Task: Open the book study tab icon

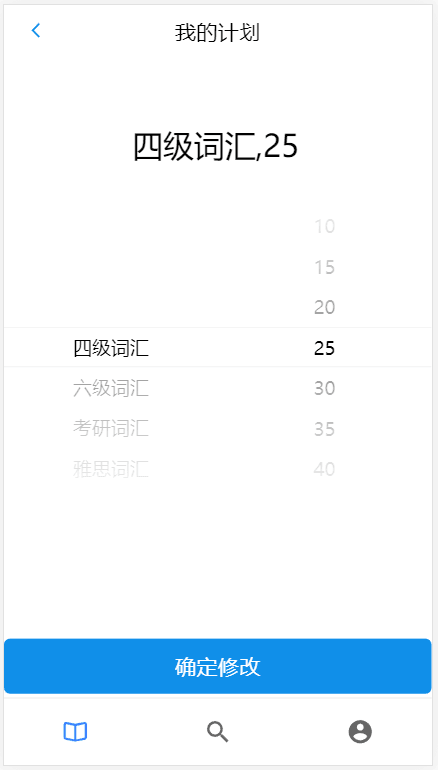Action: pos(75,732)
